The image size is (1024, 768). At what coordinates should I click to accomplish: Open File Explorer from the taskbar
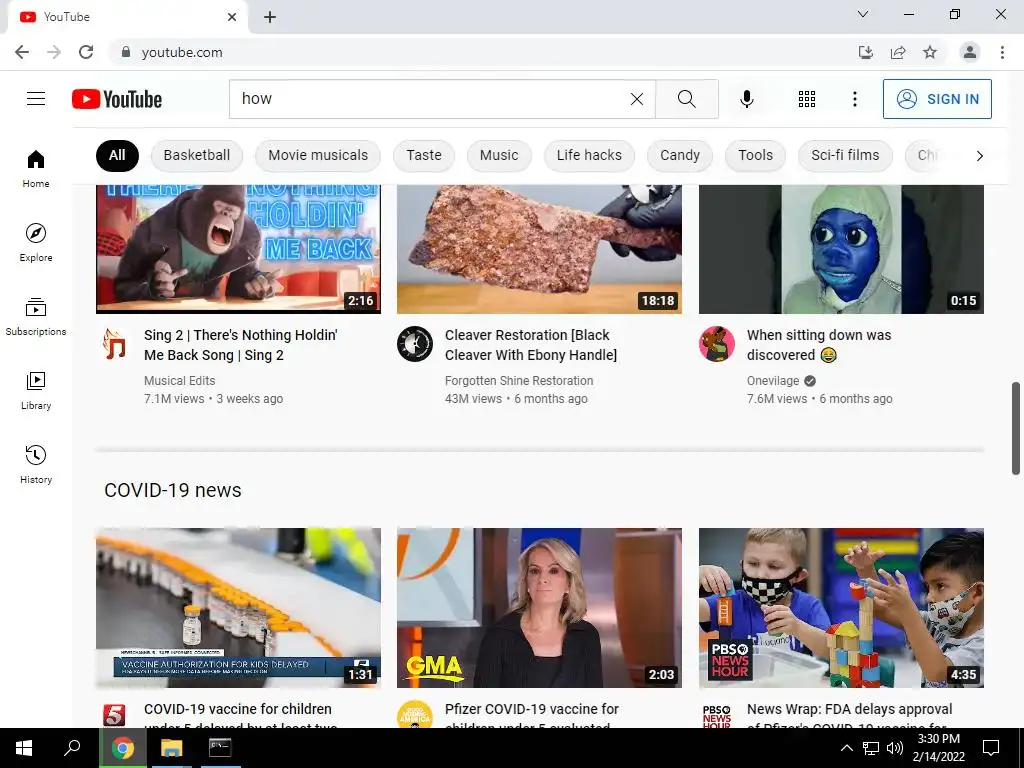(172, 748)
